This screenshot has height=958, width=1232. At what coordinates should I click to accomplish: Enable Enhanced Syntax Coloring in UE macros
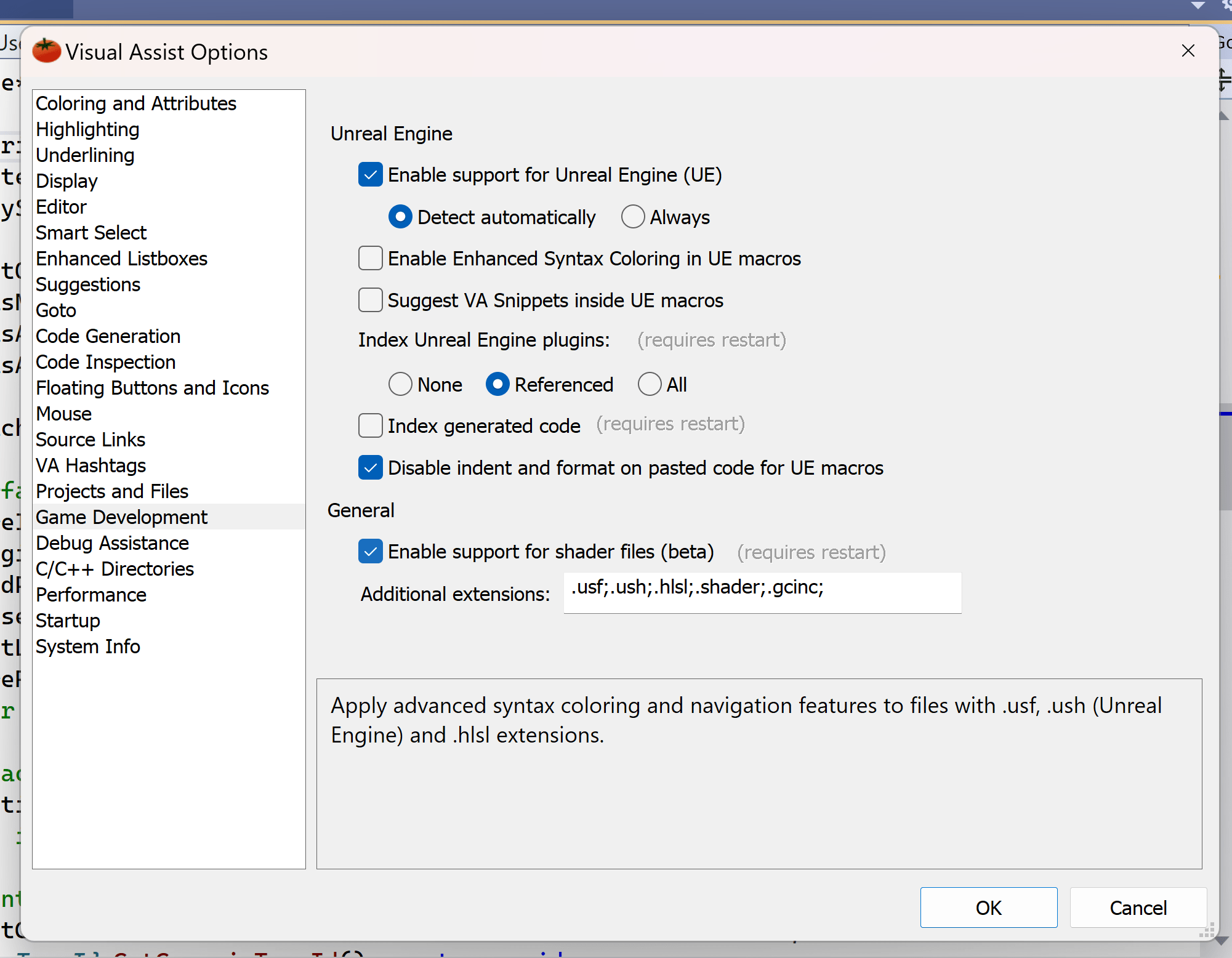tap(370, 259)
